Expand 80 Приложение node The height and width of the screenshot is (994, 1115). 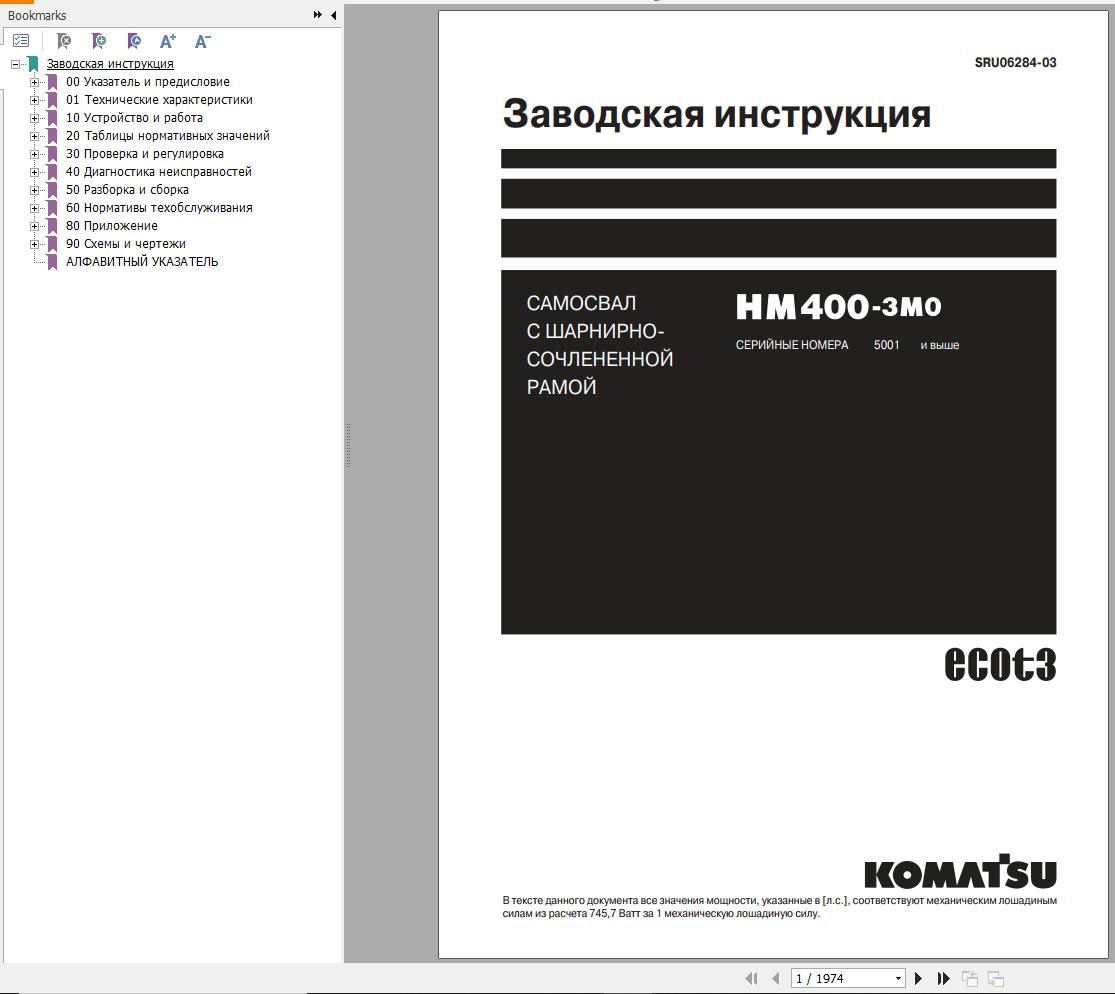point(34,226)
